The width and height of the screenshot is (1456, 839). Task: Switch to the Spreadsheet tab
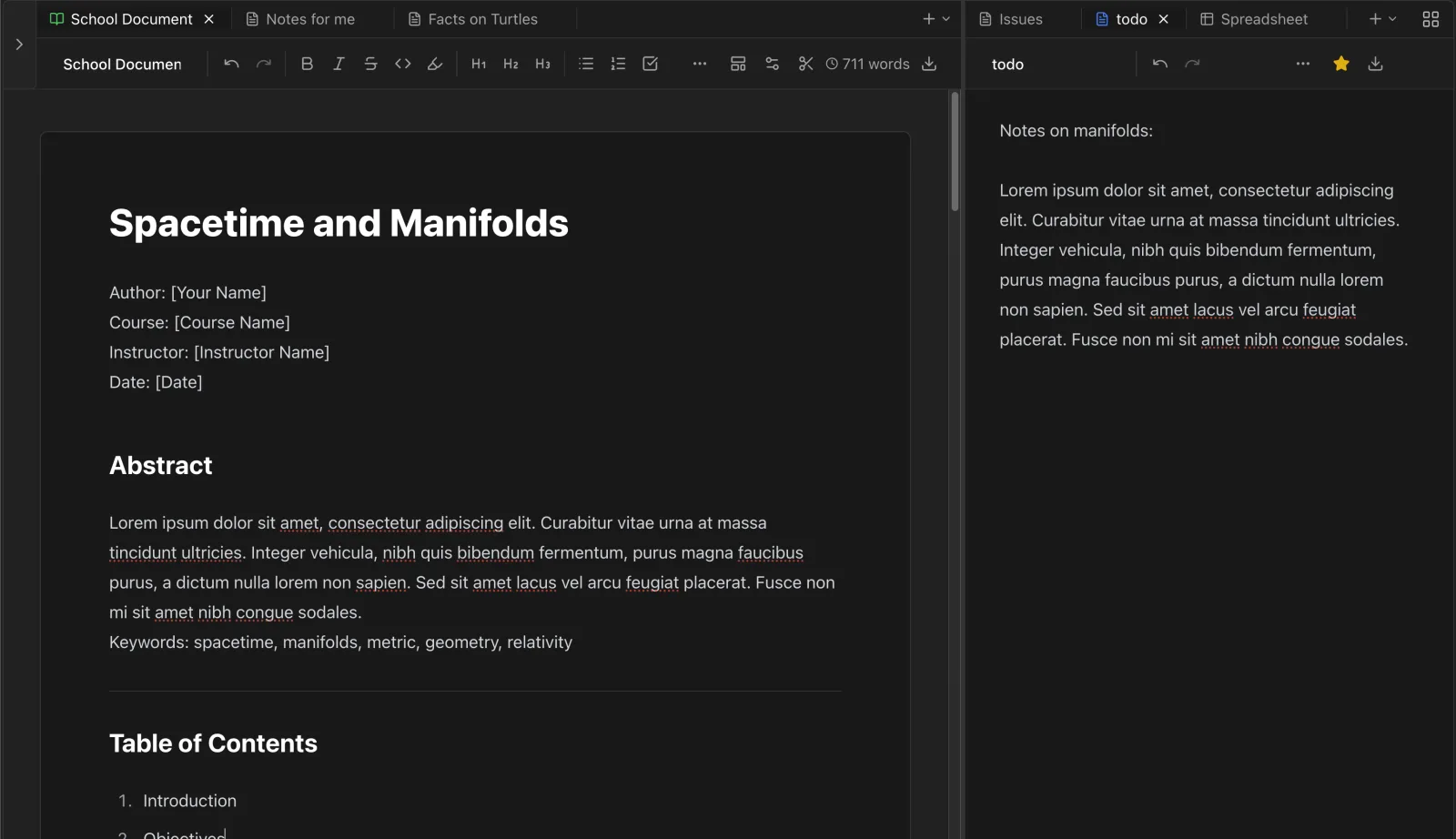(1264, 19)
